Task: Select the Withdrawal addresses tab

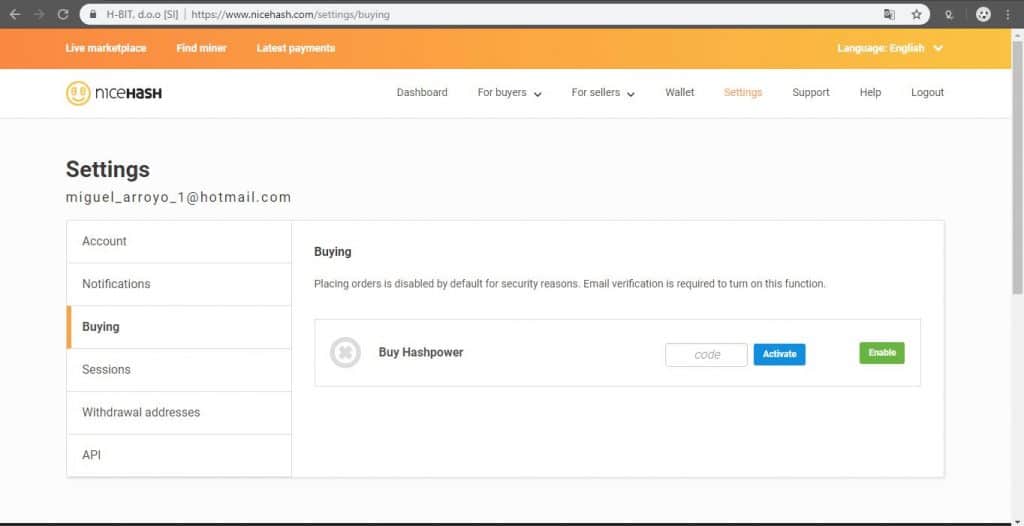Action: pos(179,412)
